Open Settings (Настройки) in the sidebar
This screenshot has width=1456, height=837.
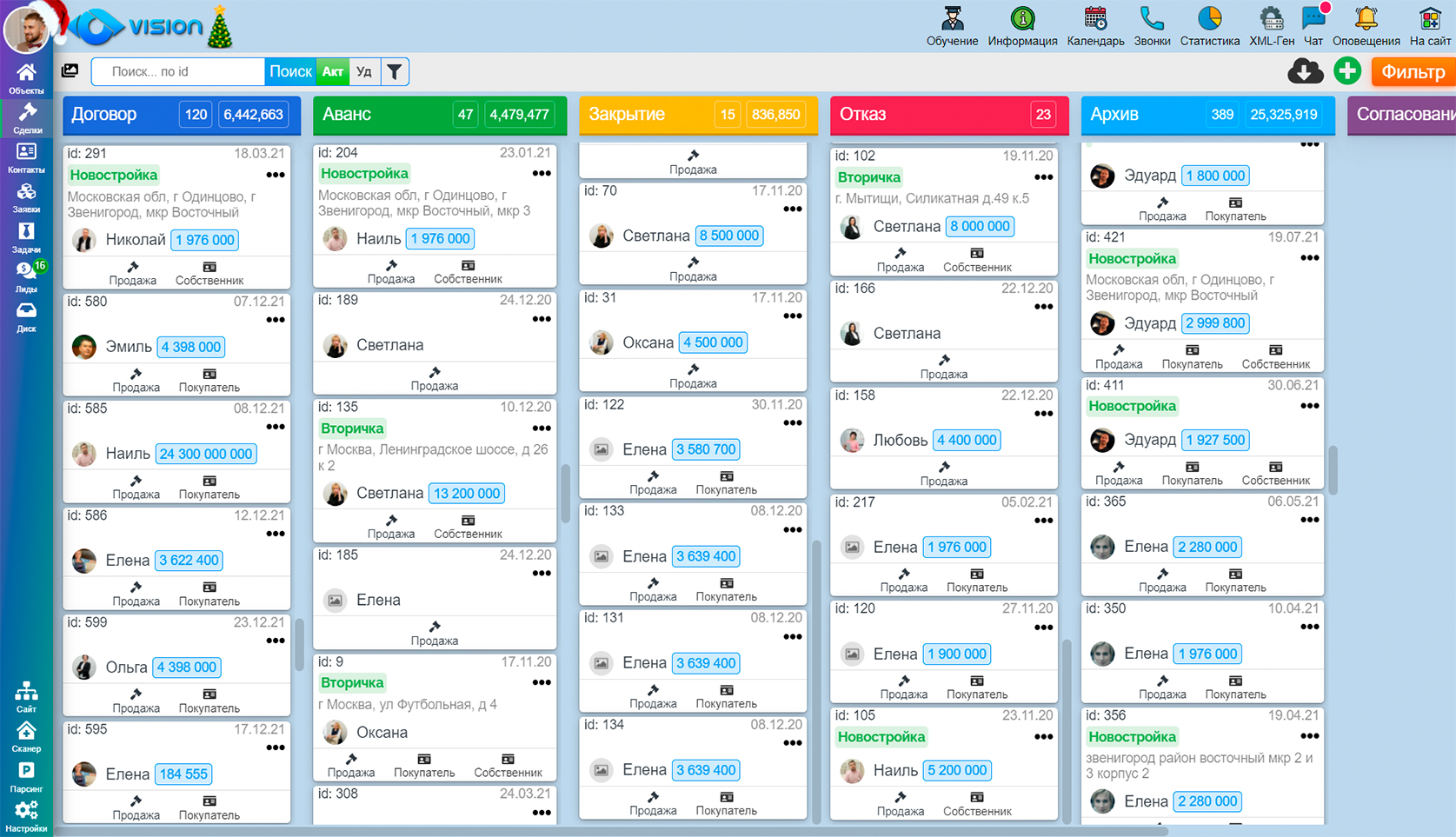point(26,815)
